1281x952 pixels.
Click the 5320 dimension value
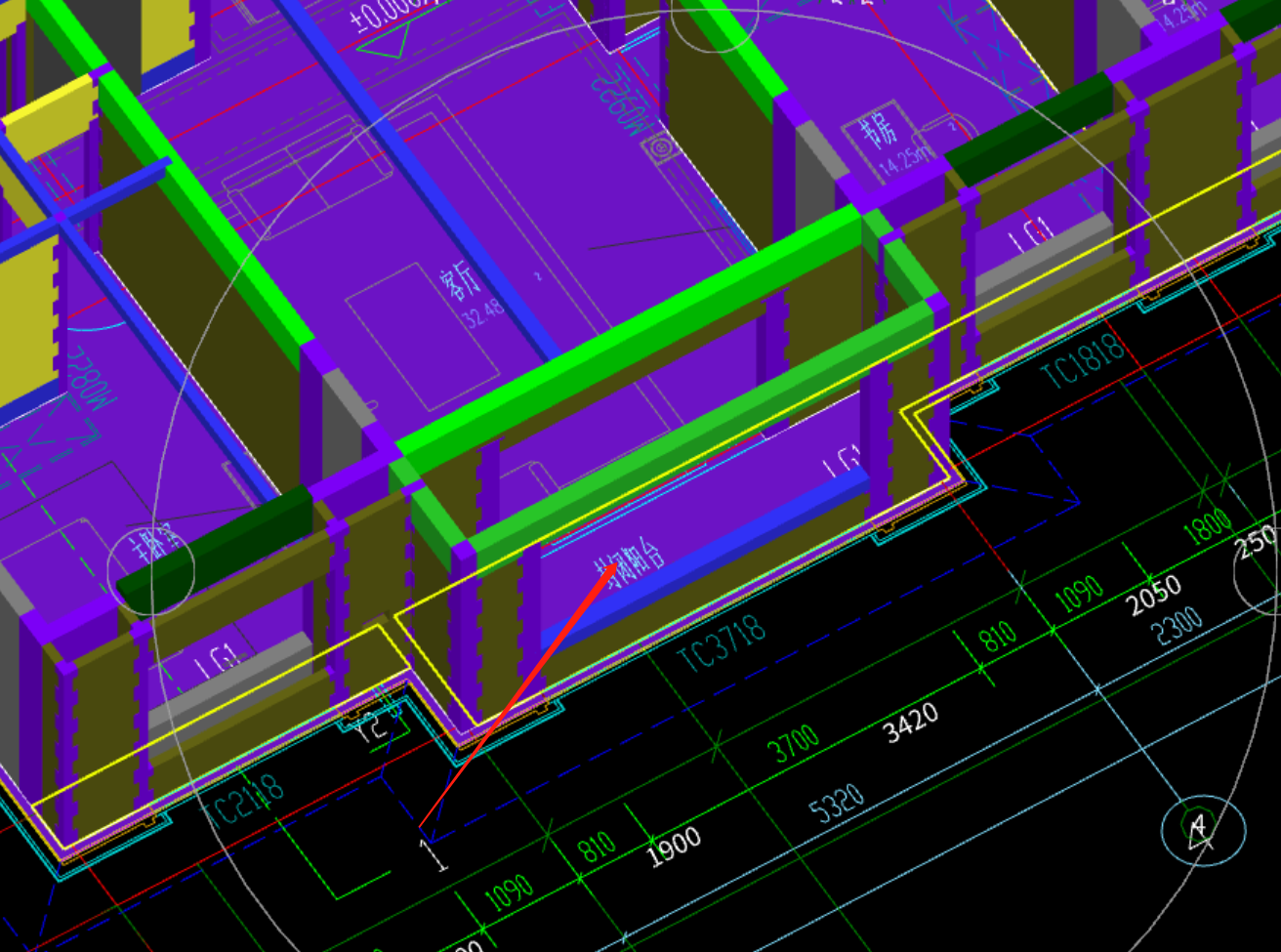point(837,805)
